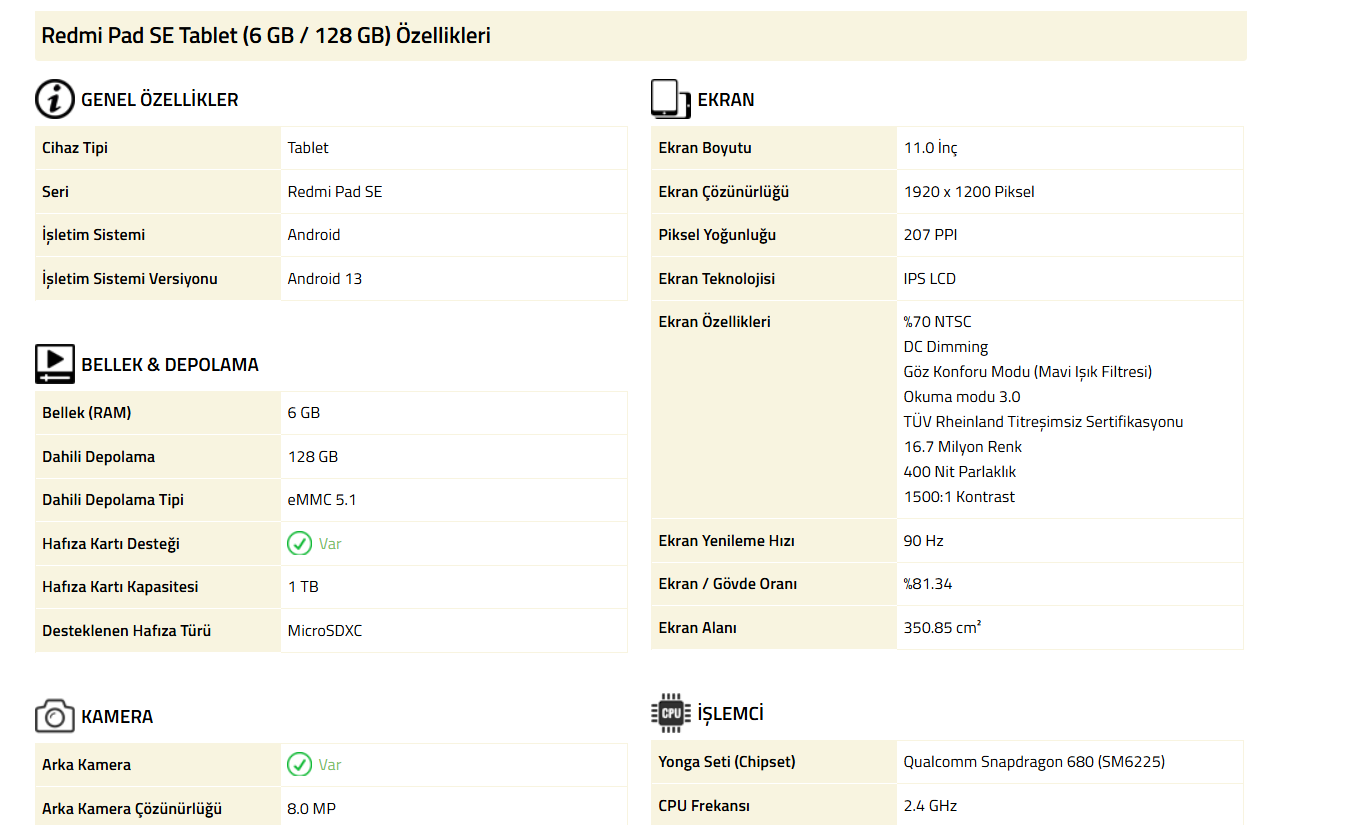The height and width of the screenshot is (825, 1353).
Task: Click the DC Dimming line
Action: [x=946, y=347]
